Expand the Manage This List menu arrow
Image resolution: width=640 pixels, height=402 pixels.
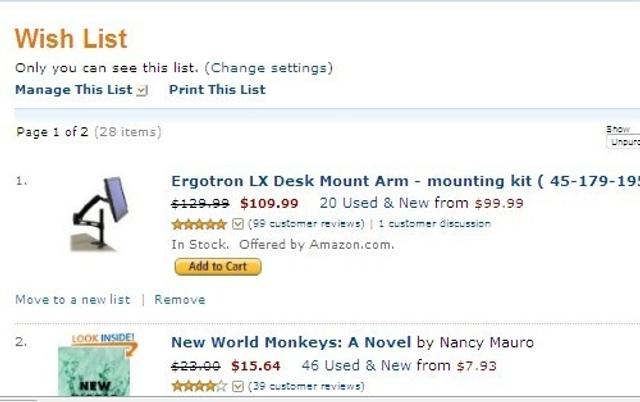[142, 91]
